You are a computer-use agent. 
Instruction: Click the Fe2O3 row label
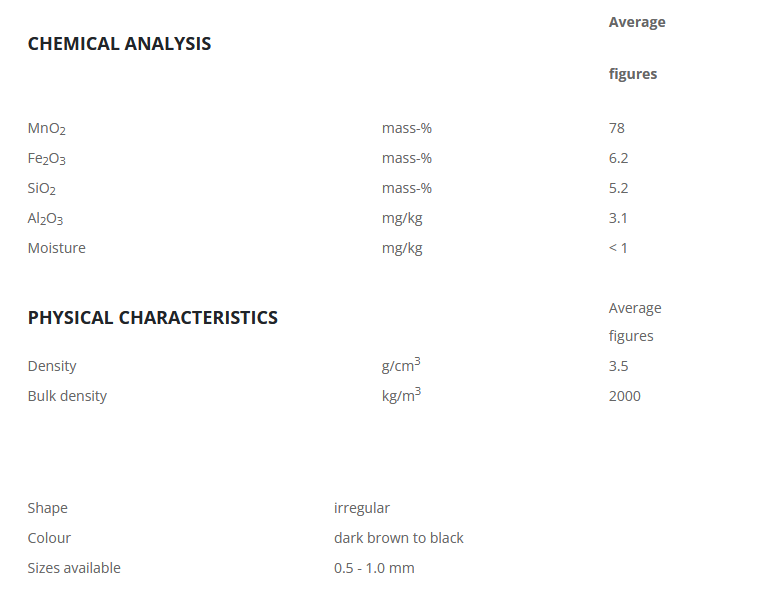[x=46, y=159]
